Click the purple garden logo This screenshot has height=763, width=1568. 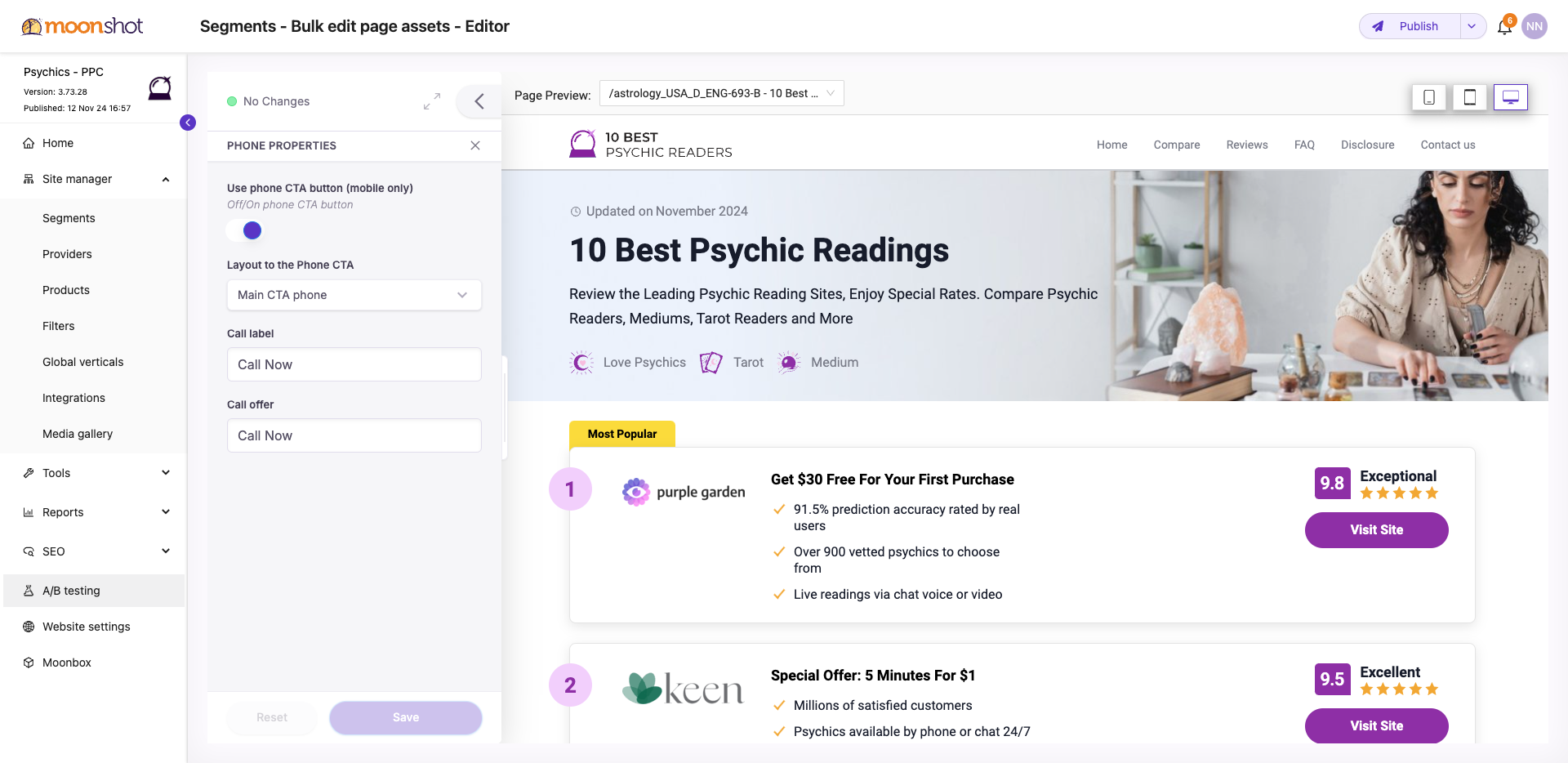tap(684, 492)
